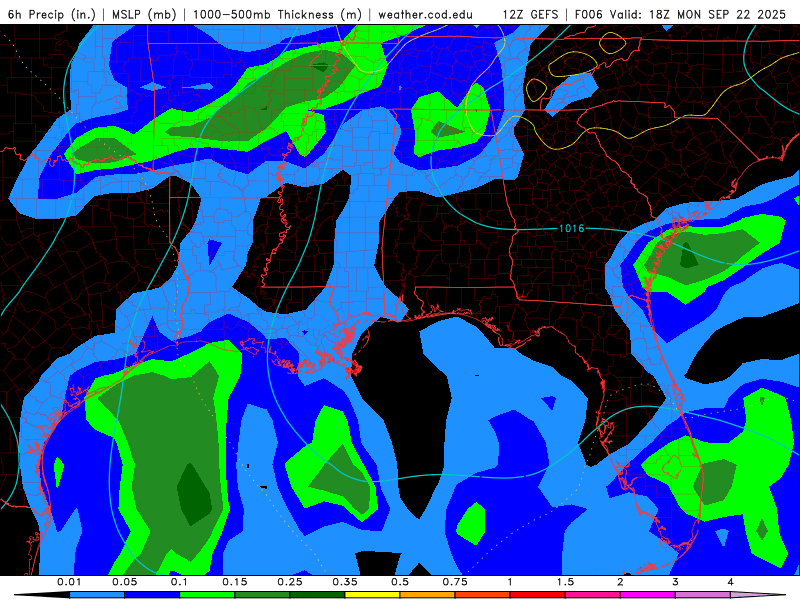800x600 pixels.
Task: Click the 0.75 value on the legend
Action: point(455,582)
